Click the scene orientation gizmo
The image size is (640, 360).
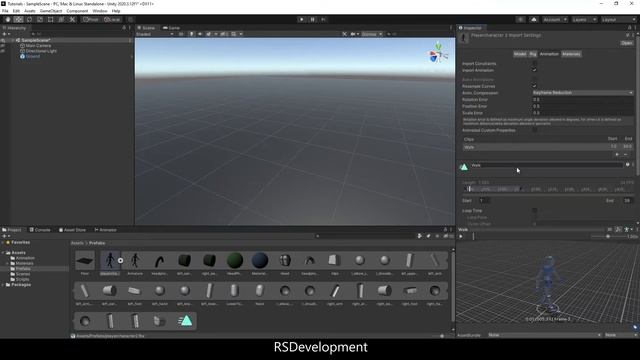438,53
